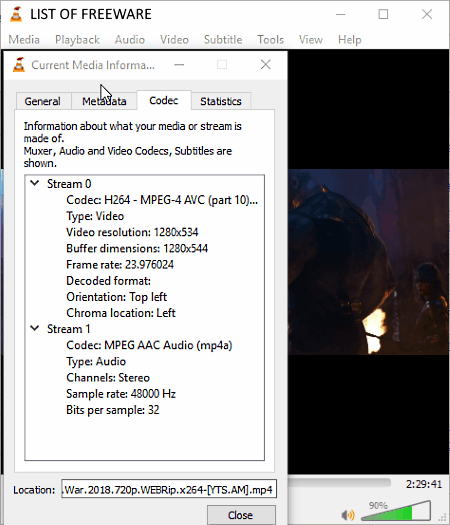Open the Statistics tab
The height and width of the screenshot is (525, 450).
click(221, 101)
